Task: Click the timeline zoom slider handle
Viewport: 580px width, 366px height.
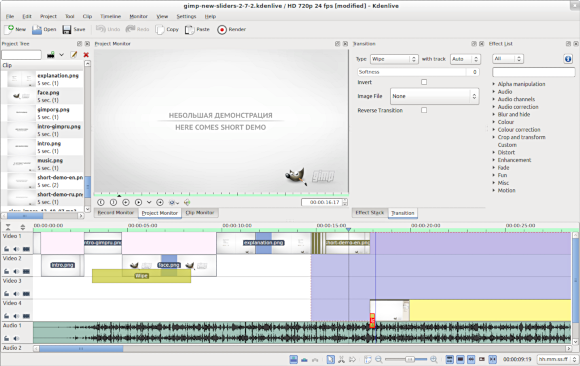Action: point(409,359)
